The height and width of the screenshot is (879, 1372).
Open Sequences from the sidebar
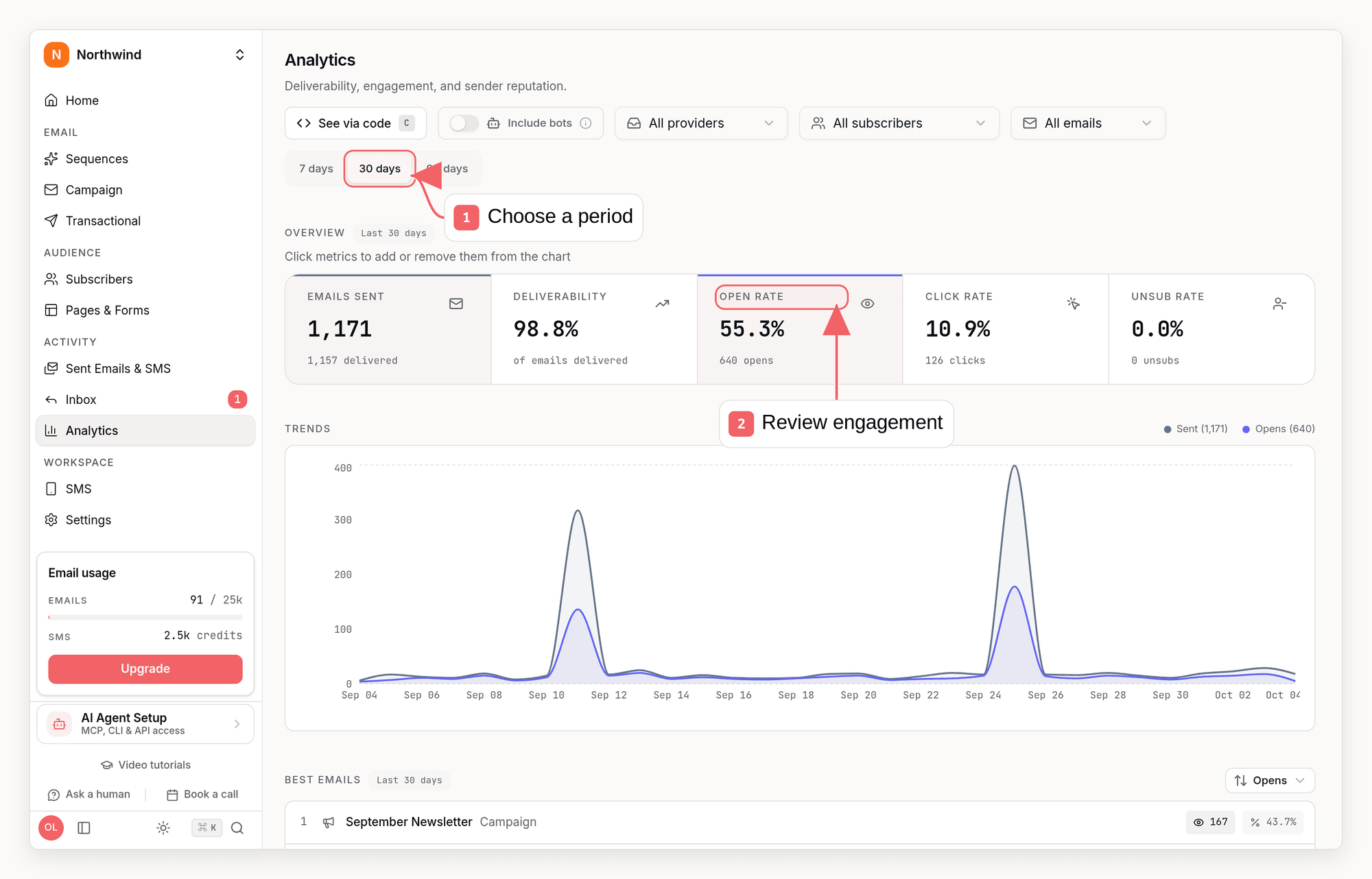coord(145,159)
